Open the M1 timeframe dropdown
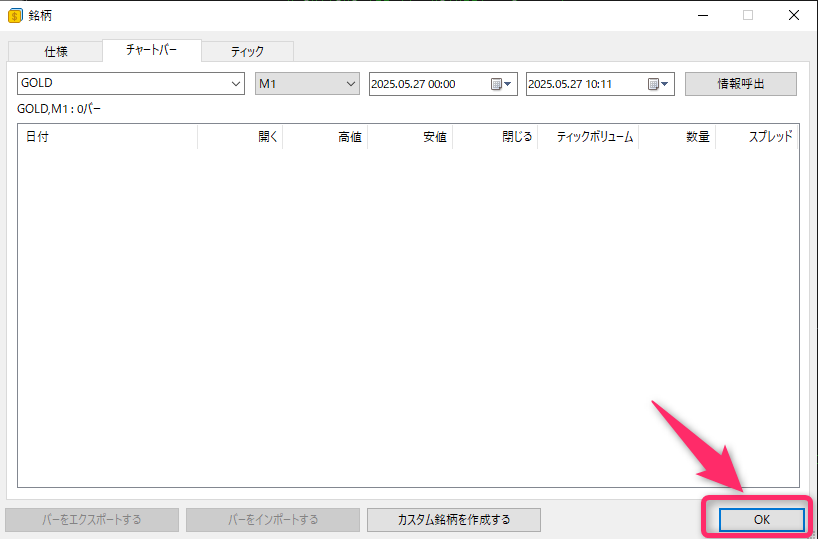Screen dimensions: 818x539 [350, 83]
